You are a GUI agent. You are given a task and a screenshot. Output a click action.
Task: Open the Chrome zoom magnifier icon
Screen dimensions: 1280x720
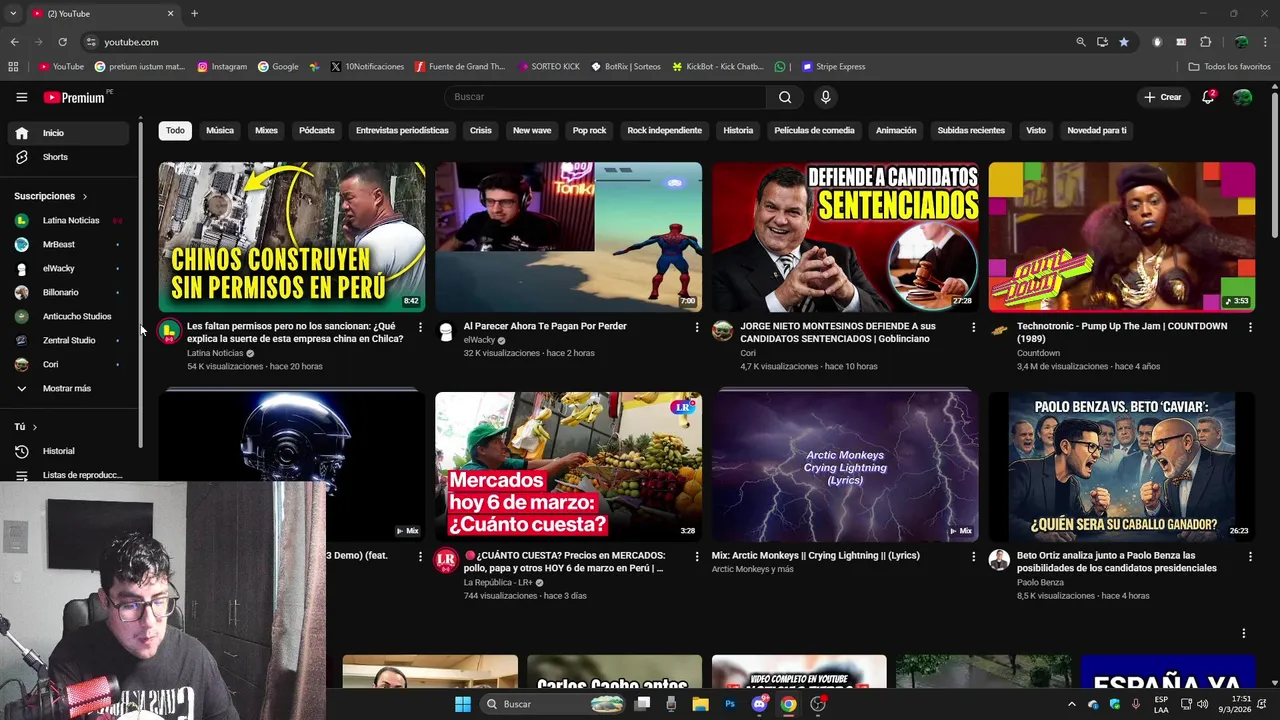1081,42
